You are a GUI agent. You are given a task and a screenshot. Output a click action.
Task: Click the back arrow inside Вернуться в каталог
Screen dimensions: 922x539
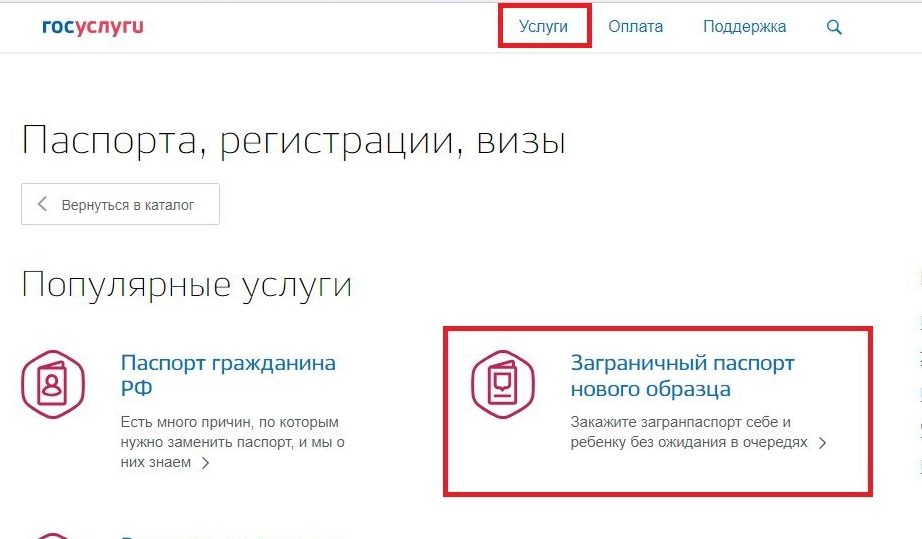43,205
